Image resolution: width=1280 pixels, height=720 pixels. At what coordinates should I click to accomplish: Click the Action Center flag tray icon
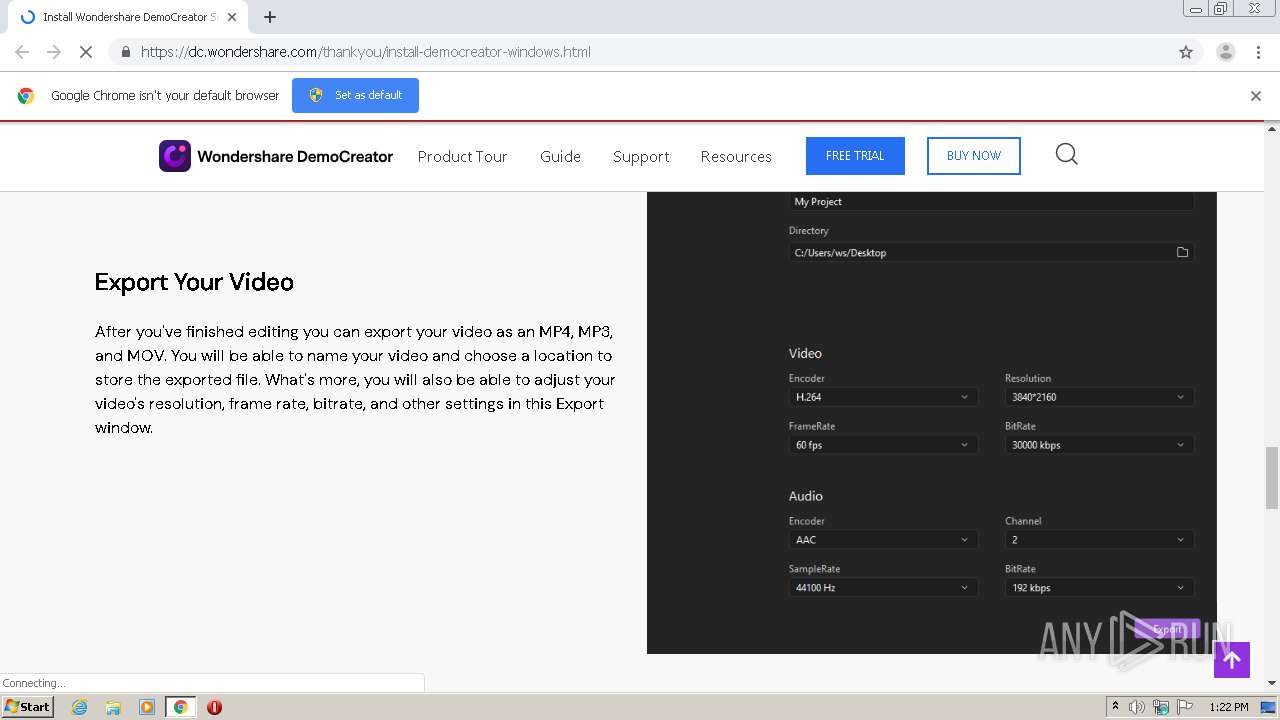pyautogui.click(x=1186, y=707)
